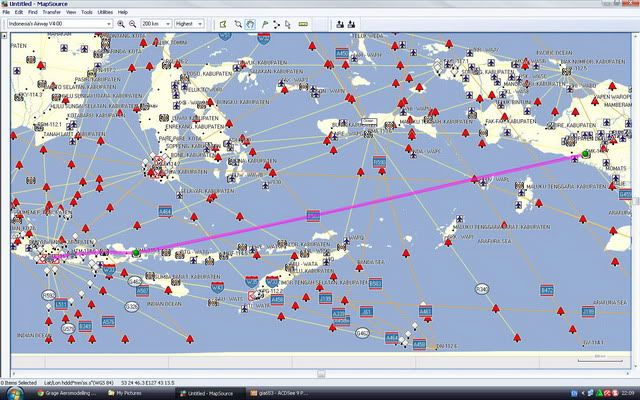Viewport: 640px width, 400px height.
Task: Click the G326 airway oval label
Action: click(131, 307)
